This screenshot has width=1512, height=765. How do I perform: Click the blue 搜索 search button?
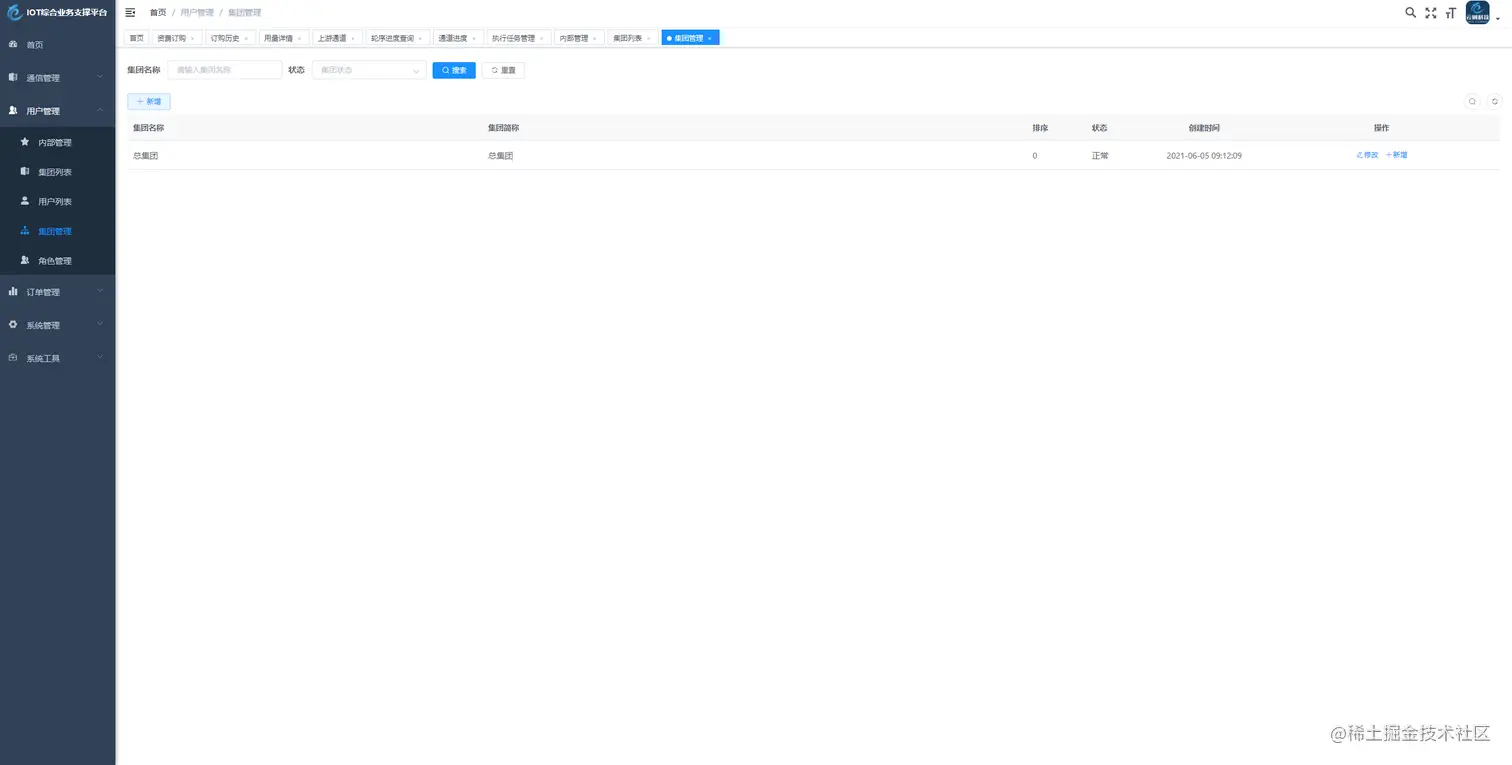point(454,70)
